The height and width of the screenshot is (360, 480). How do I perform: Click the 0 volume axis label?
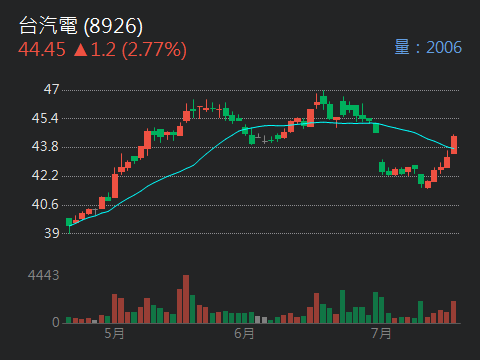click(x=56, y=322)
